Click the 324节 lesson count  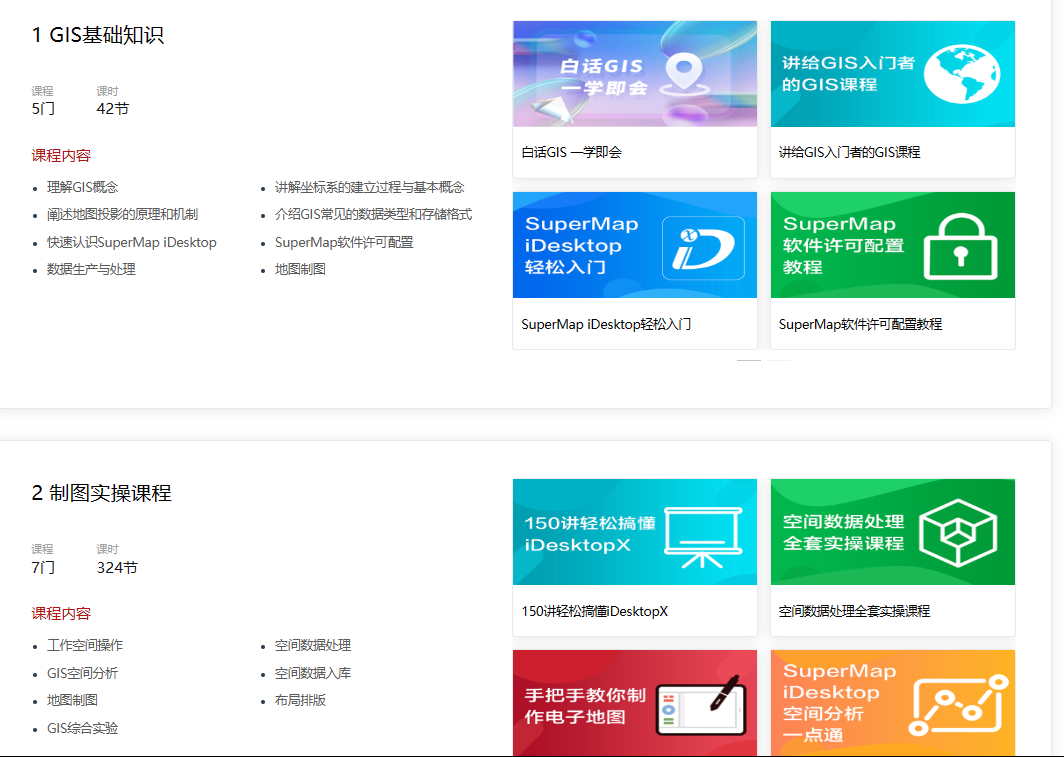tap(117, 567)
